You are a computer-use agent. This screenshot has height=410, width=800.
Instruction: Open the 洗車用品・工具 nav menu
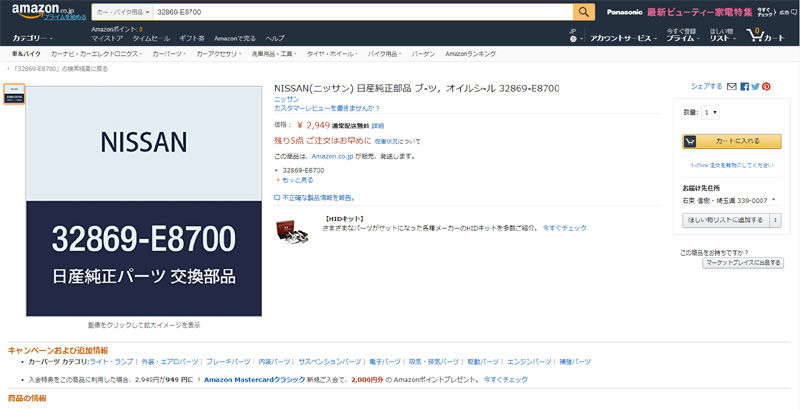click(x=274, y=54)
